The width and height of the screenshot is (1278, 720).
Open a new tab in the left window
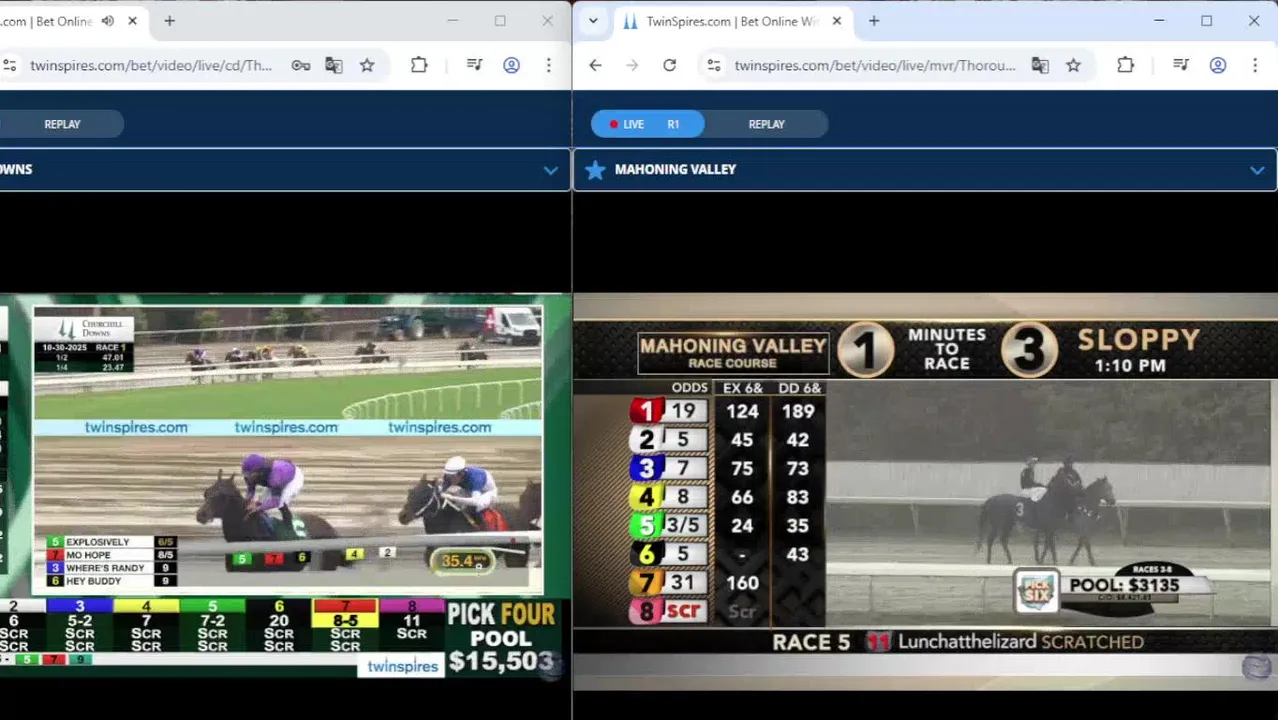pyautogui.click(x=169, y=21)
